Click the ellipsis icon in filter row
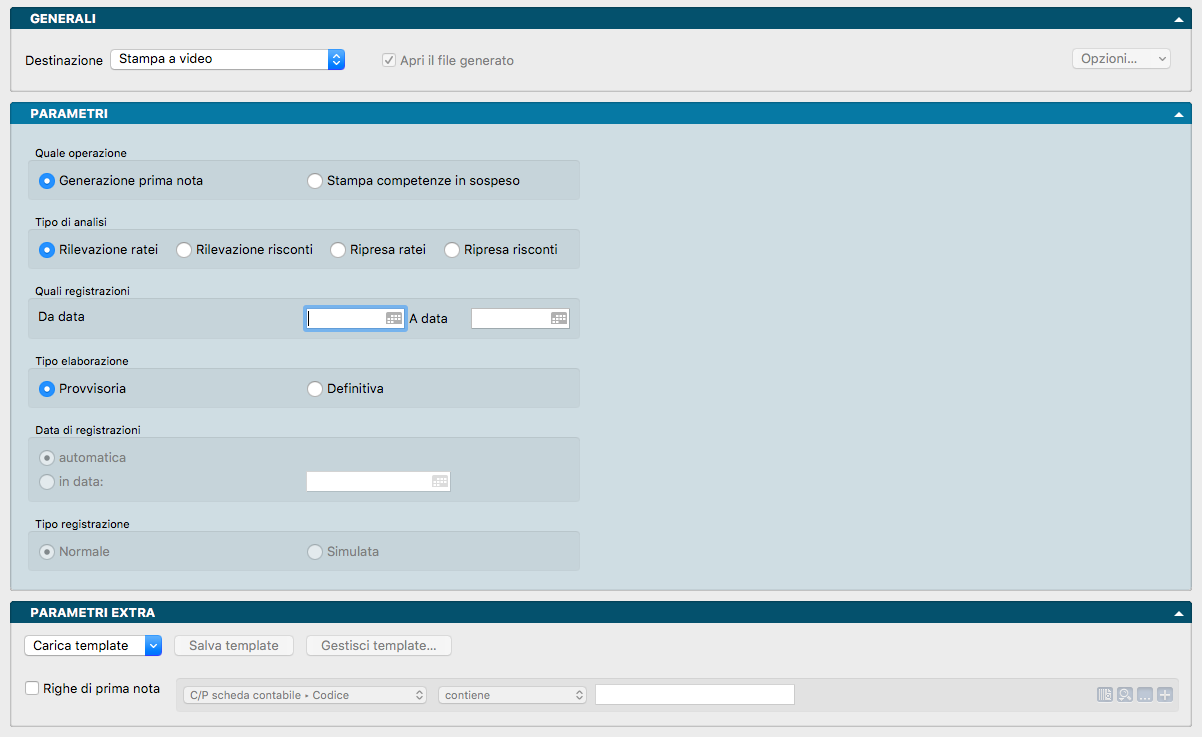Viewport: 1202px width, 737px height. tap(1145, 695)
